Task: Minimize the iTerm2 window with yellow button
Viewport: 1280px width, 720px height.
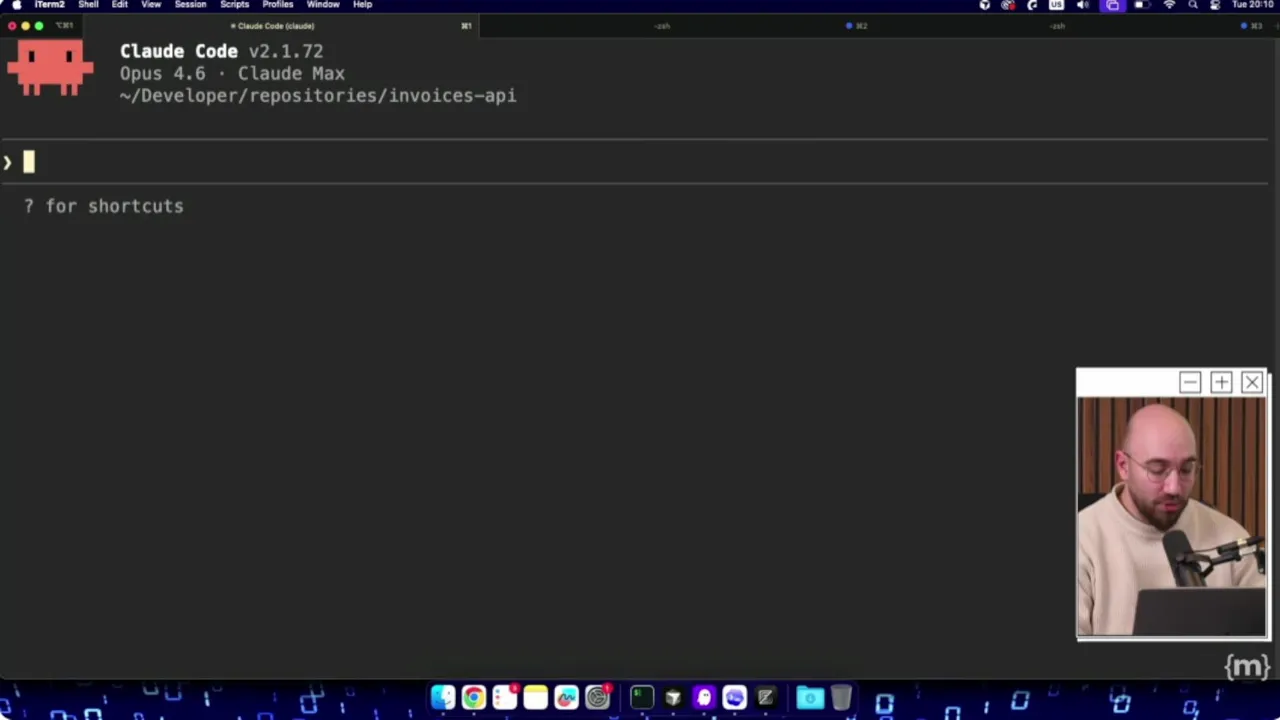Action: click(x=26, y=26)
